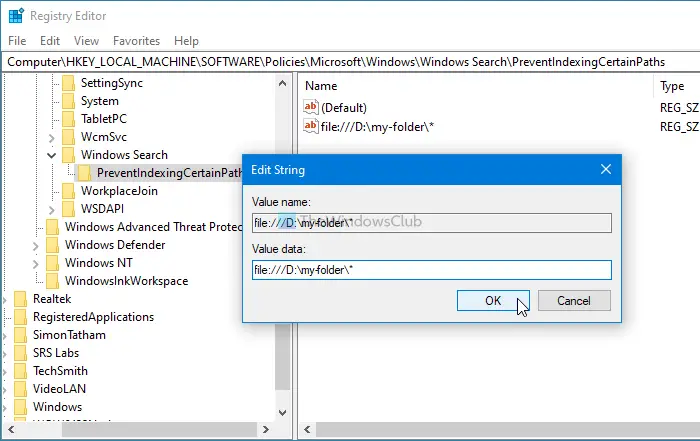Viewport: 700px width, 441px height.
Task: Click tree pane scroll up arrow
Action: (x=283, y=83)
